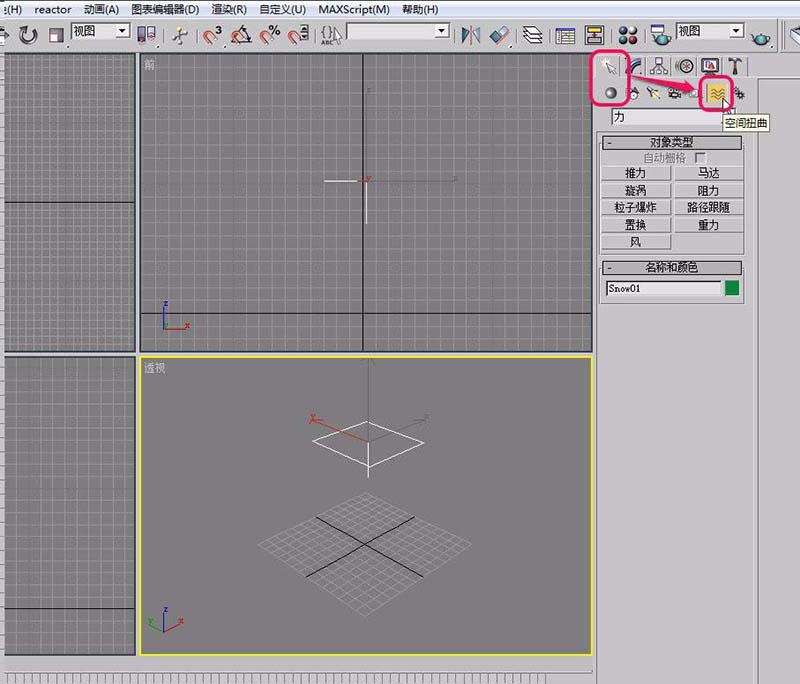The width and height of the screenshot is (800, 684).
Task: Click the Align tool icon
Action: [x=499, y=35]
